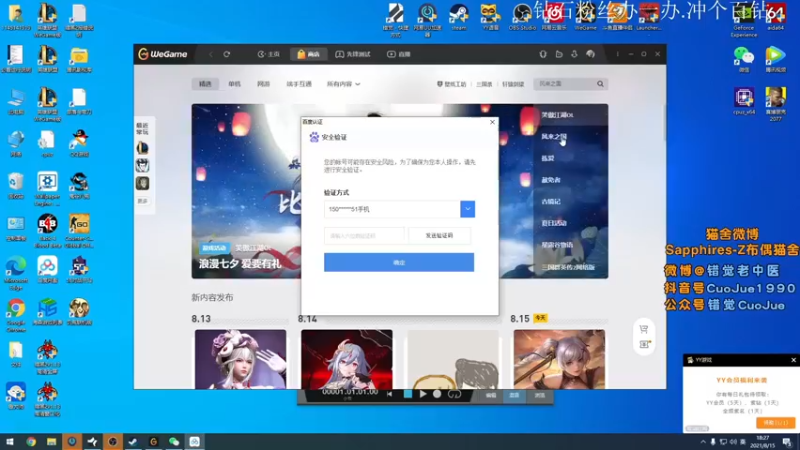This screenshot has height=450, width=800.
Task: Open second recent game icon in left sidebar
Action: pyautogui.click(x=142, y=165)
